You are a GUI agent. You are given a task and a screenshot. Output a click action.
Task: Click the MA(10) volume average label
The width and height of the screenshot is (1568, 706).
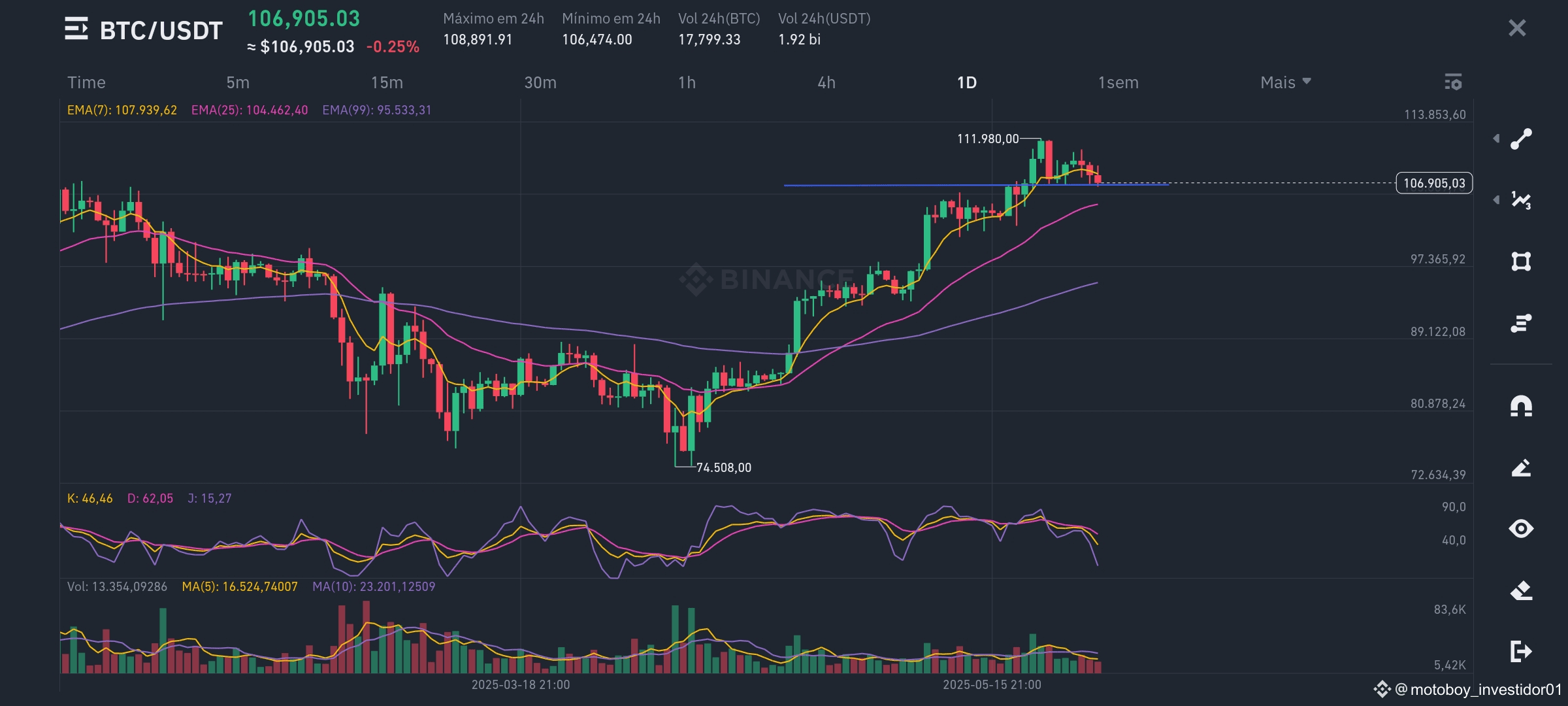pos(374,586)
